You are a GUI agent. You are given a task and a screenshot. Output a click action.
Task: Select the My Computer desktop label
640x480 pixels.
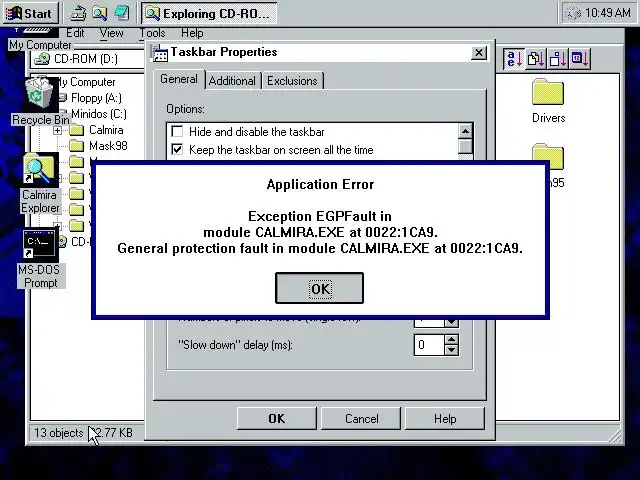[40, 45]
